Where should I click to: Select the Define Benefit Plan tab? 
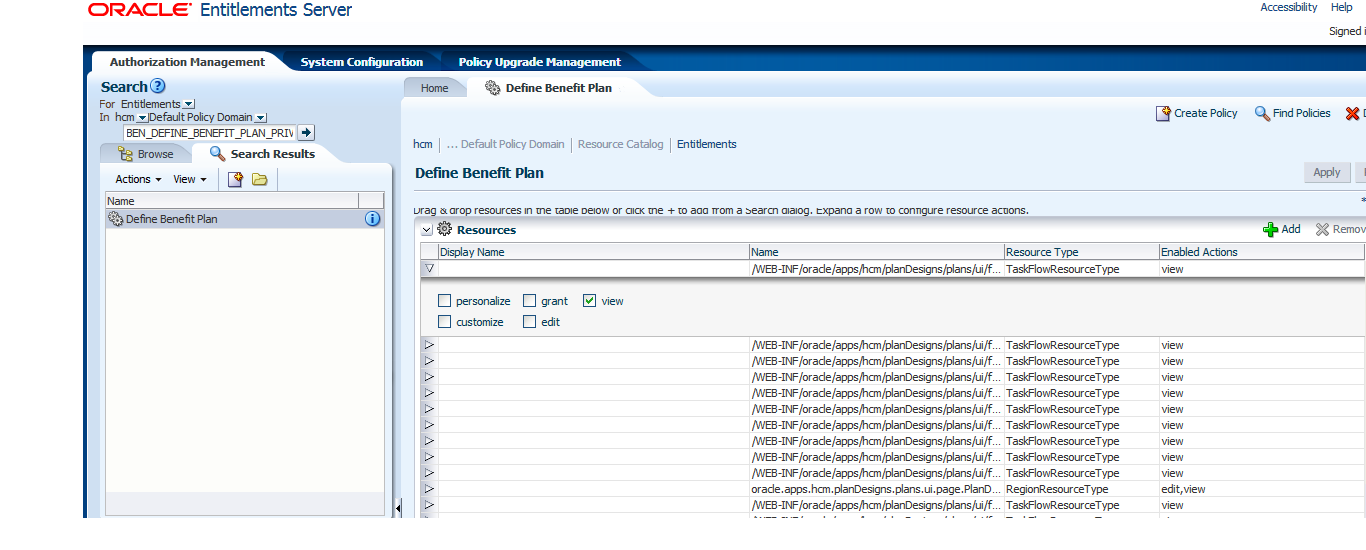point(548,88)
